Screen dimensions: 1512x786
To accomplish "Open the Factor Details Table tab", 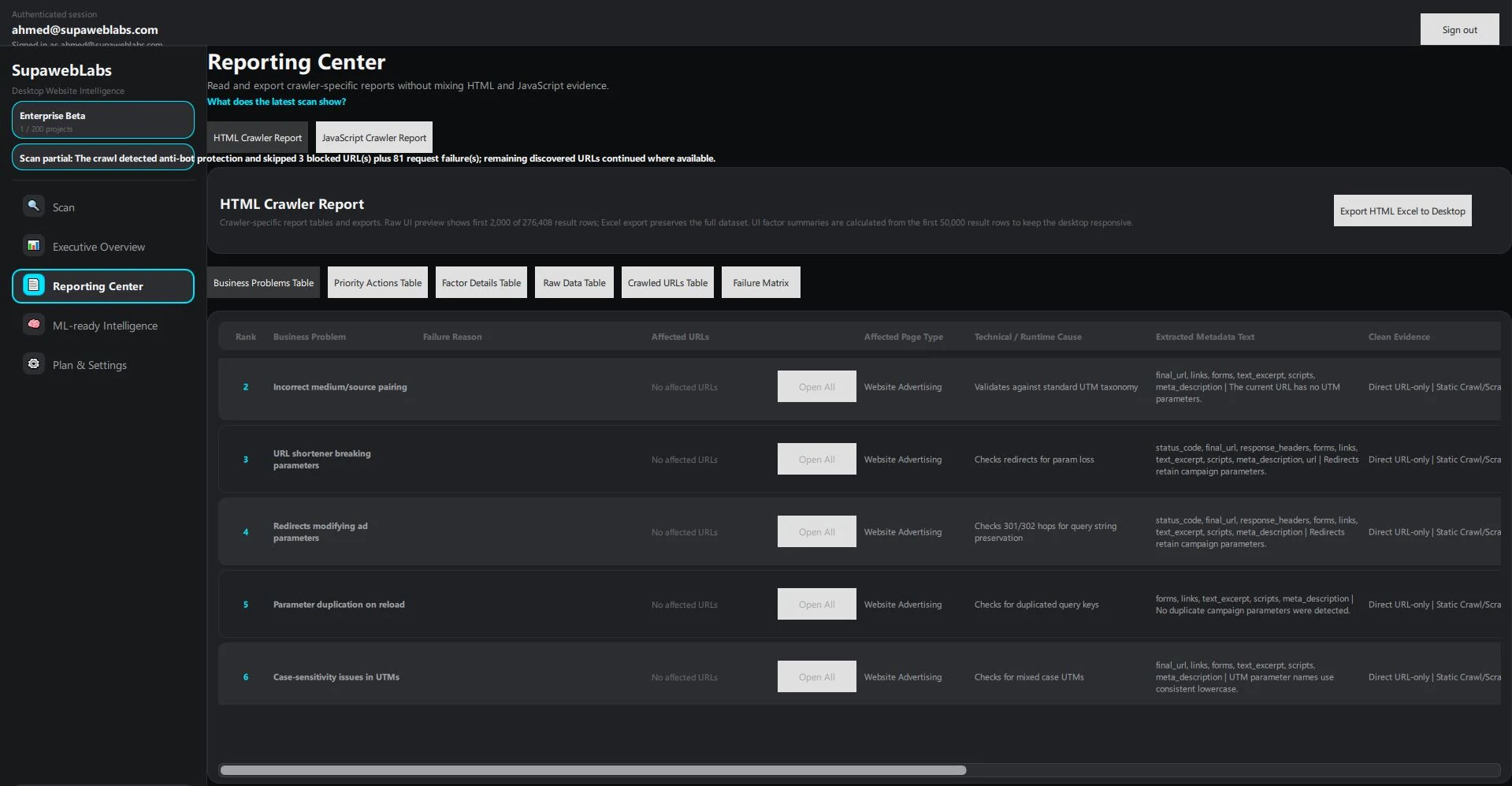I will (481, 282).
